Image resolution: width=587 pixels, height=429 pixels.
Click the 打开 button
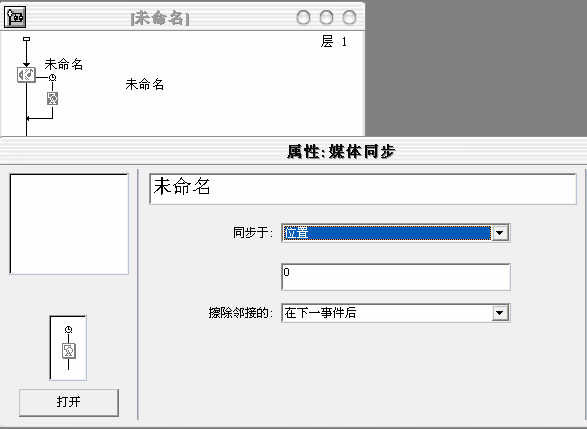pyautogui.click(x=69, y=402)
